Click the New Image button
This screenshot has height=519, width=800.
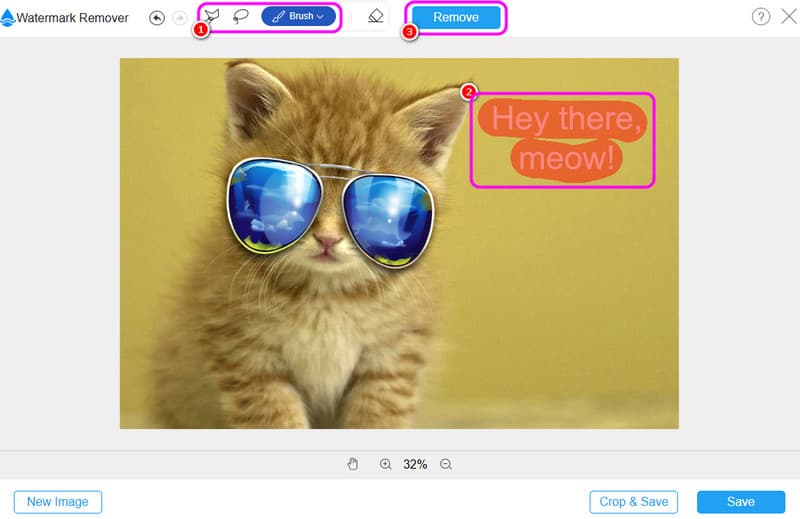click(58, 502)
